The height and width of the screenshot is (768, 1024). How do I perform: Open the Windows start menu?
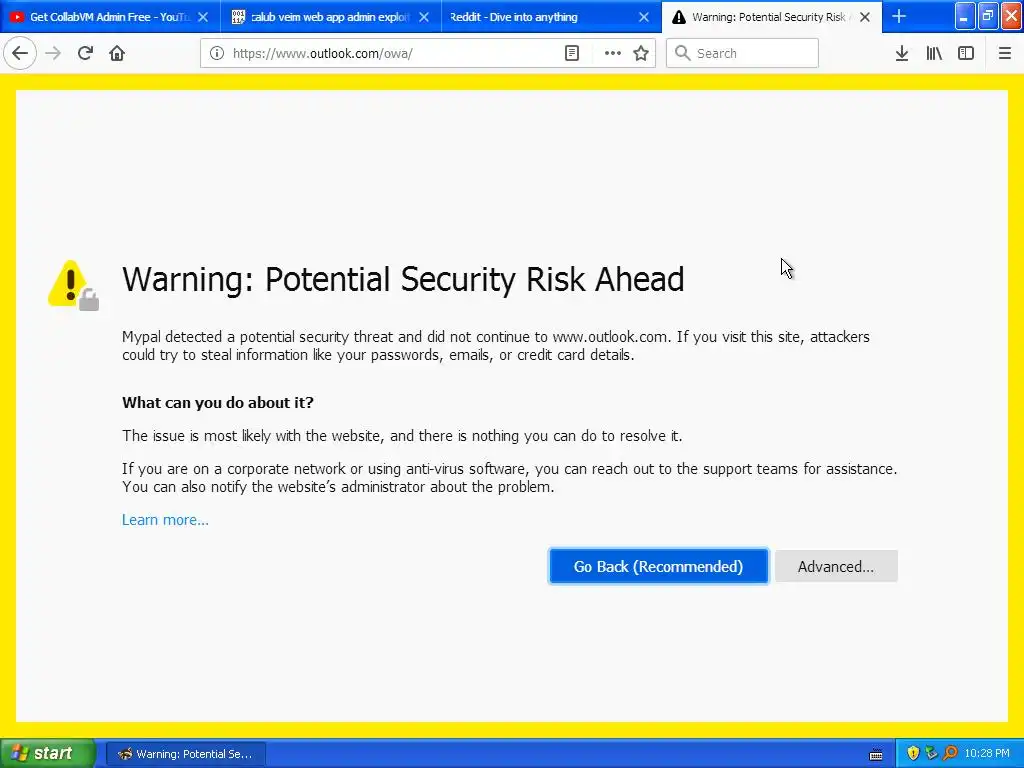click(47, 754)
